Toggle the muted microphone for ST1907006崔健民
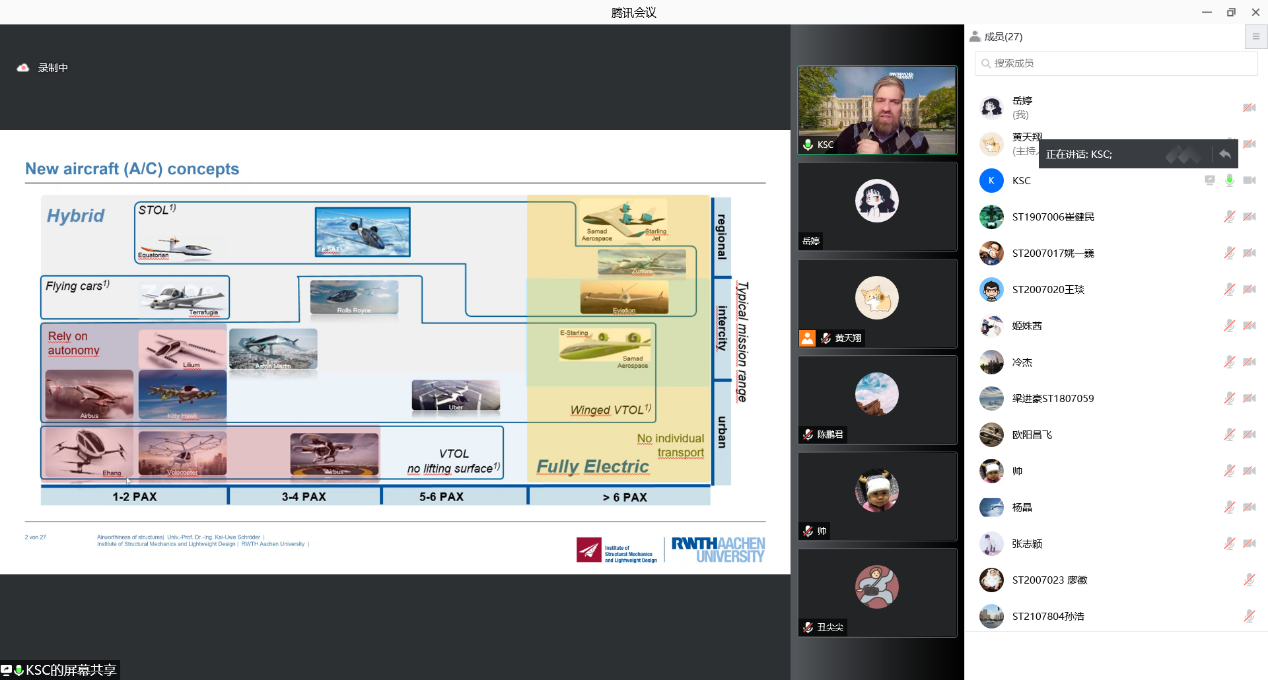This screenshot has width=1268, height=680. [x=1230, y=217]
